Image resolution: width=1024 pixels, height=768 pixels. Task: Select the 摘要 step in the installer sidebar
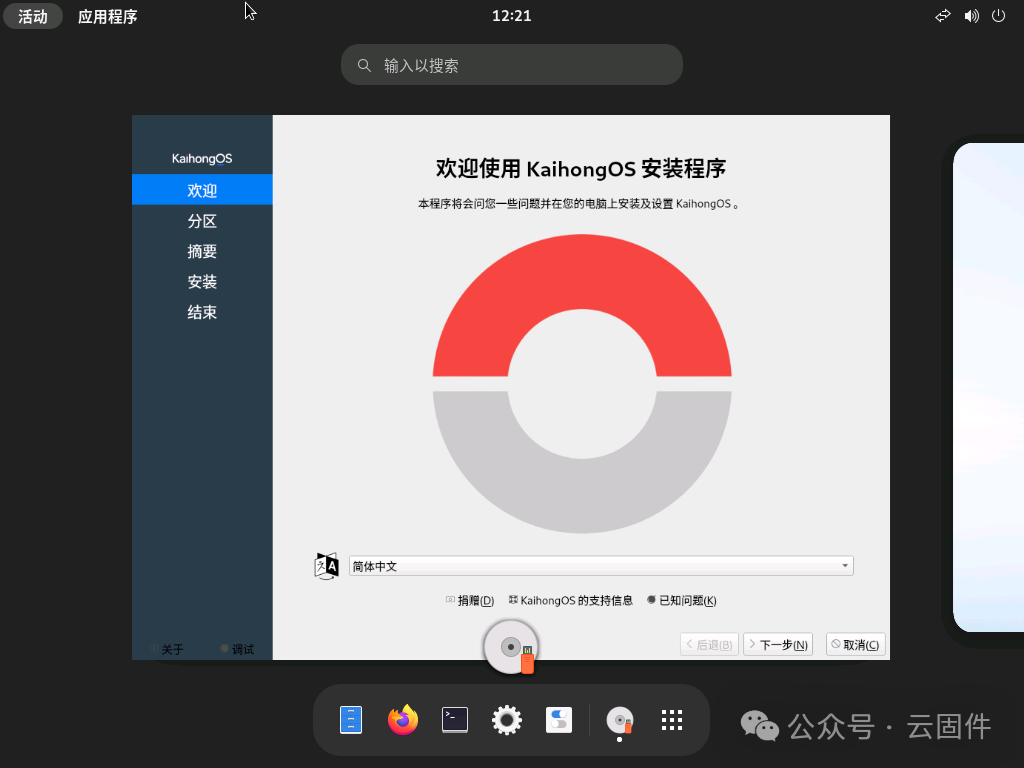pyautogui.click(x=202, y=251)
